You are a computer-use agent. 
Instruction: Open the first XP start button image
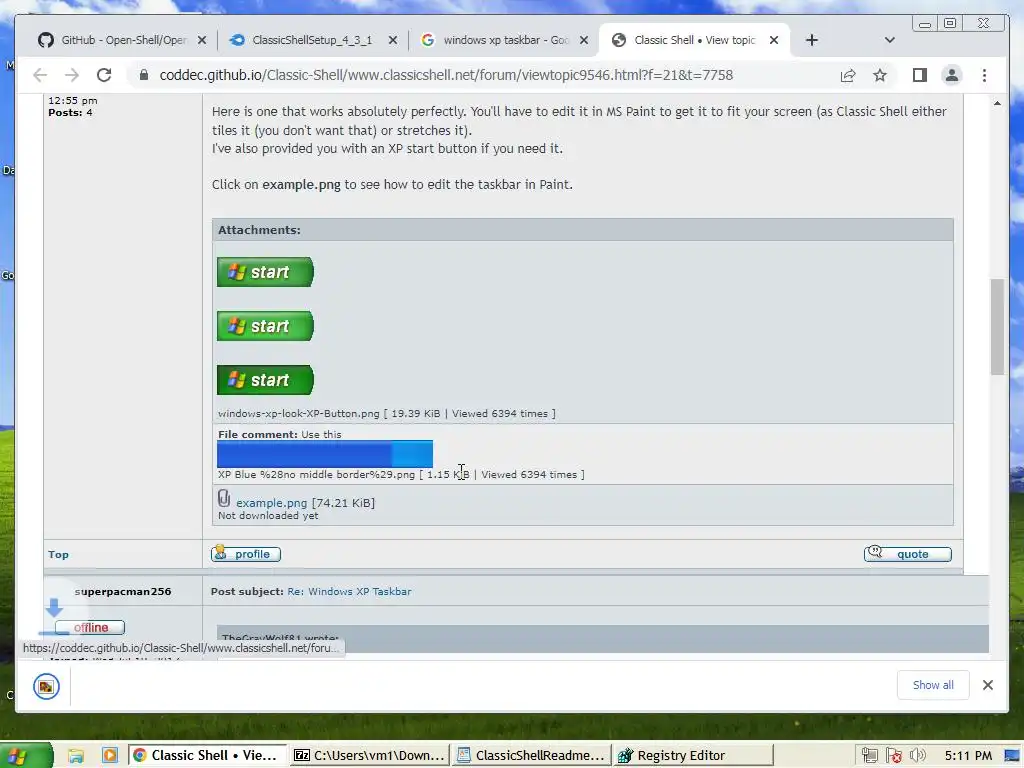(265, 272)
